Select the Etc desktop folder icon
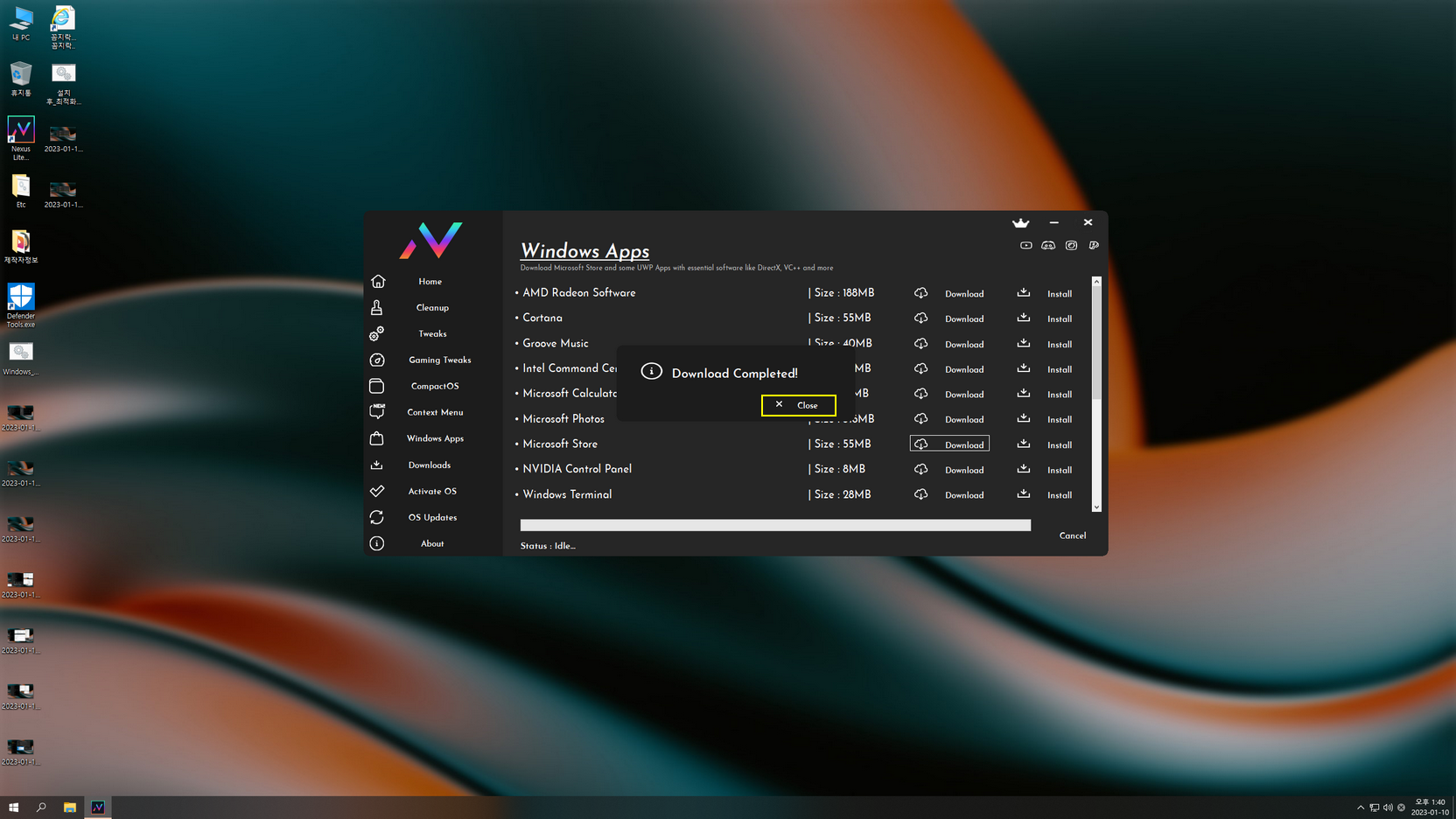This screenshot has height=819, width=1456. 21,191
